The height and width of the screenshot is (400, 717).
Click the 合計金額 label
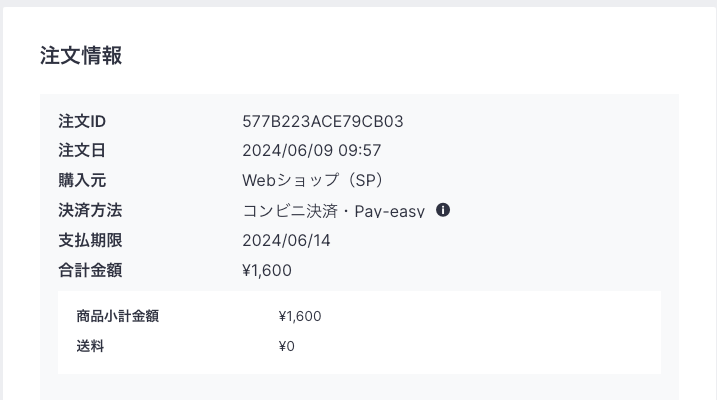[x=90, y=271]
